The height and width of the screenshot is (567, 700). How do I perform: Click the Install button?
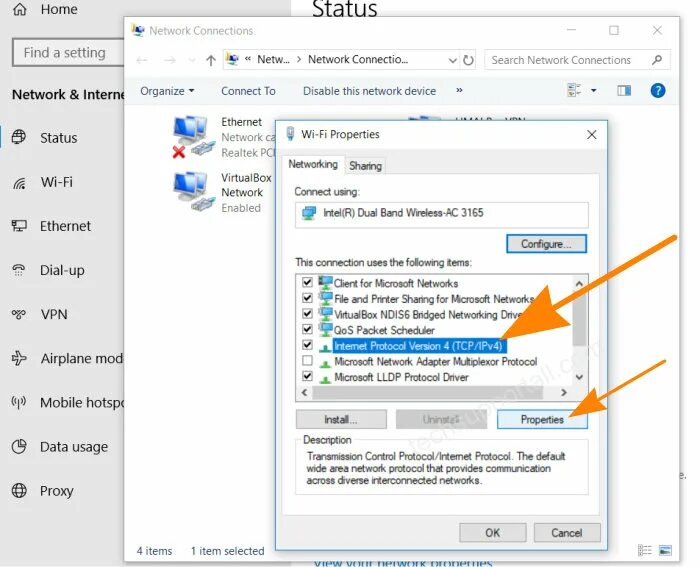(x=341, y=419)
